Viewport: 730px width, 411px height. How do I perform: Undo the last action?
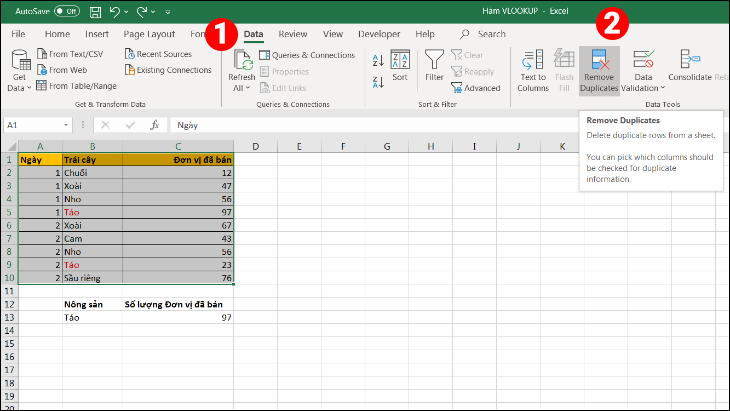pyautogui.click(x=115, y=12)
